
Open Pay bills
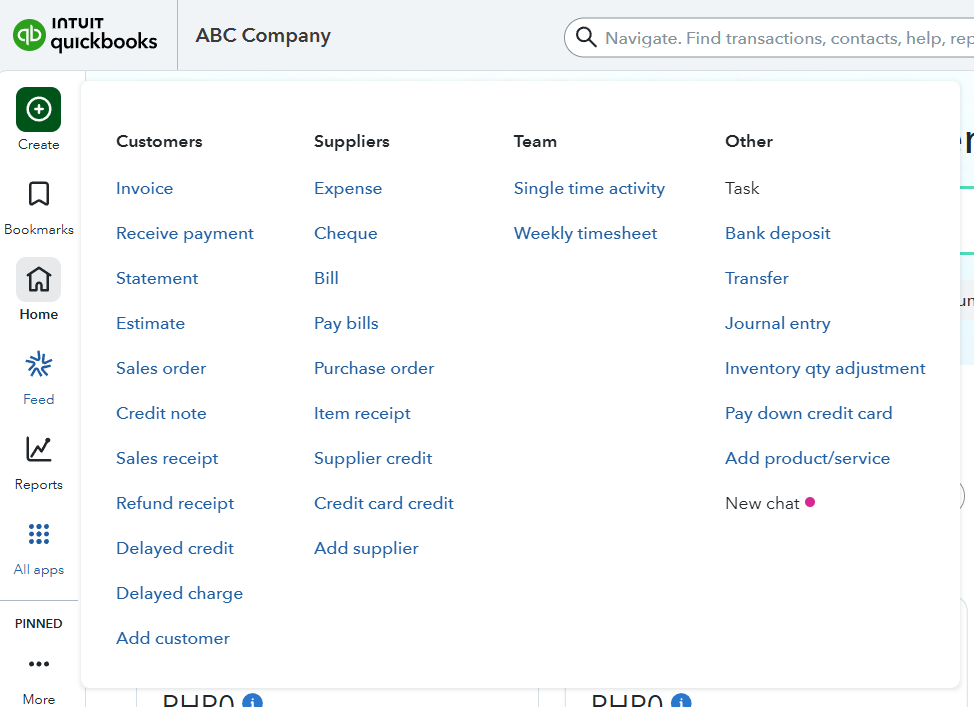[346, 323]
